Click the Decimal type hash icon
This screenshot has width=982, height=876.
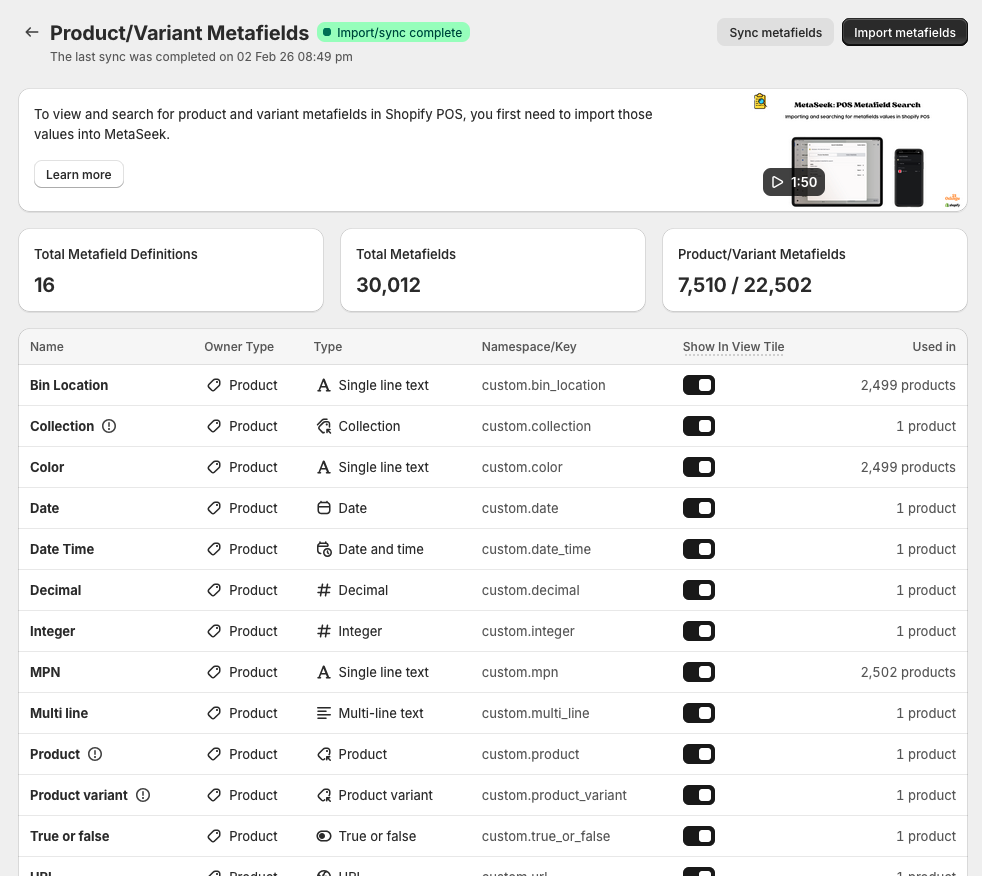[x=323, y=590]
